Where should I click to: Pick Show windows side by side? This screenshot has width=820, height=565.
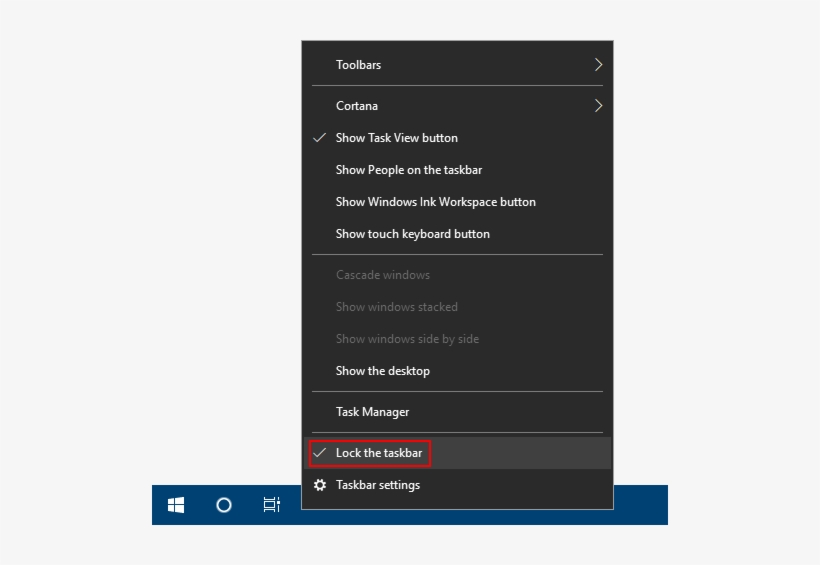coord(407,339)
